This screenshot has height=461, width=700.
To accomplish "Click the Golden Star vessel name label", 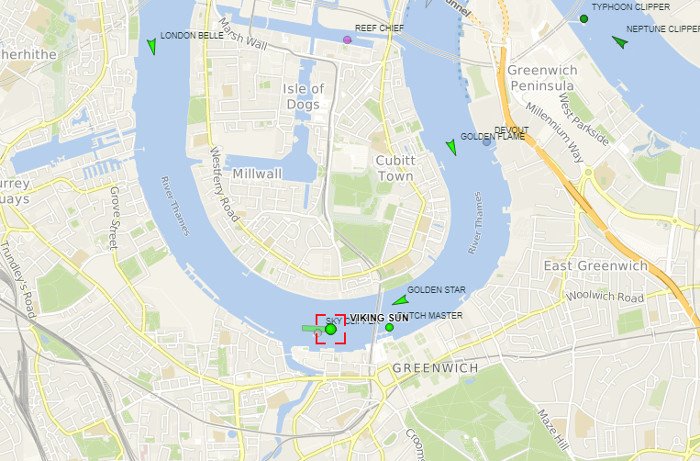I will click(x=436, y=290).
